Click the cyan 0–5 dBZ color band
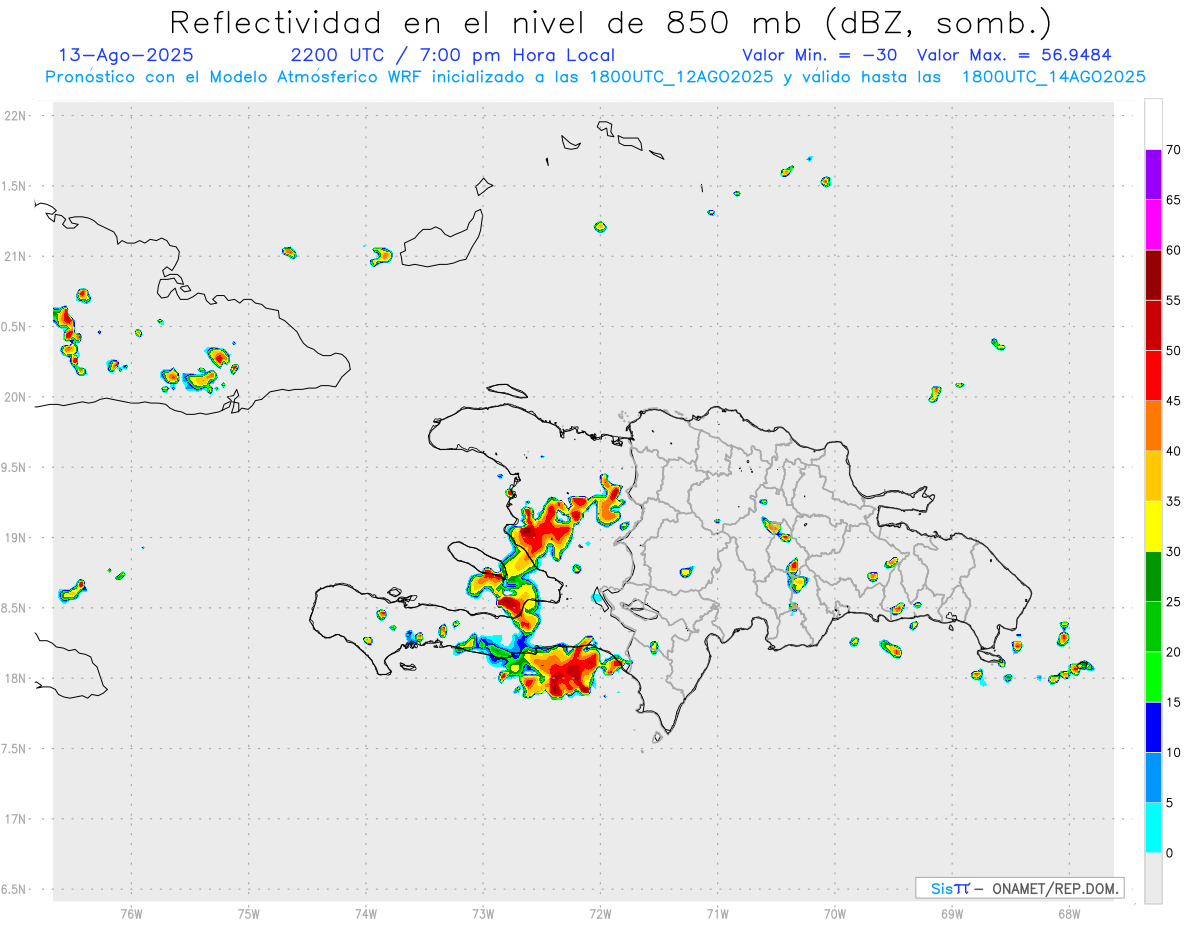The image size is (1200, 927). [x=1154, y=828]
